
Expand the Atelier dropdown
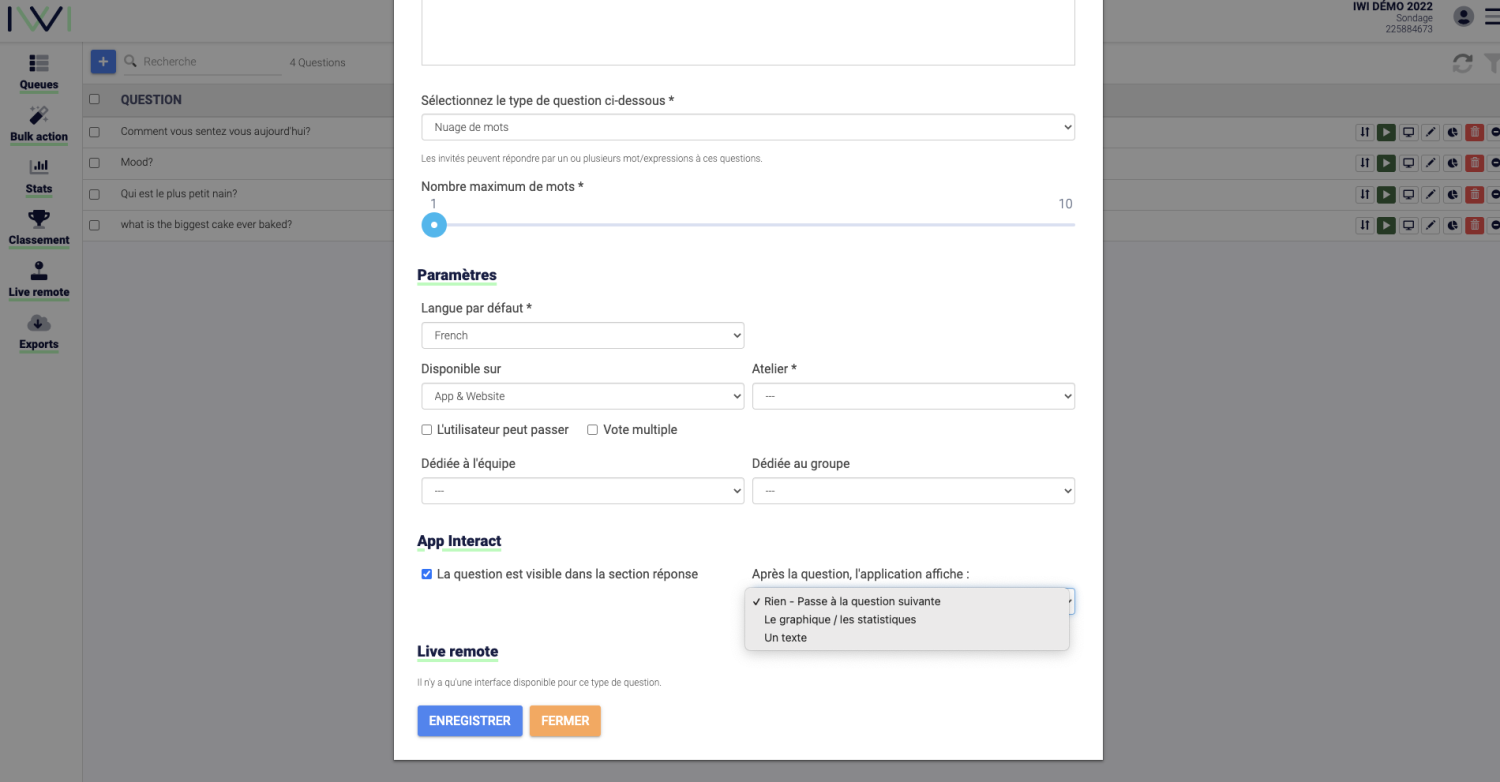(913, 396)
